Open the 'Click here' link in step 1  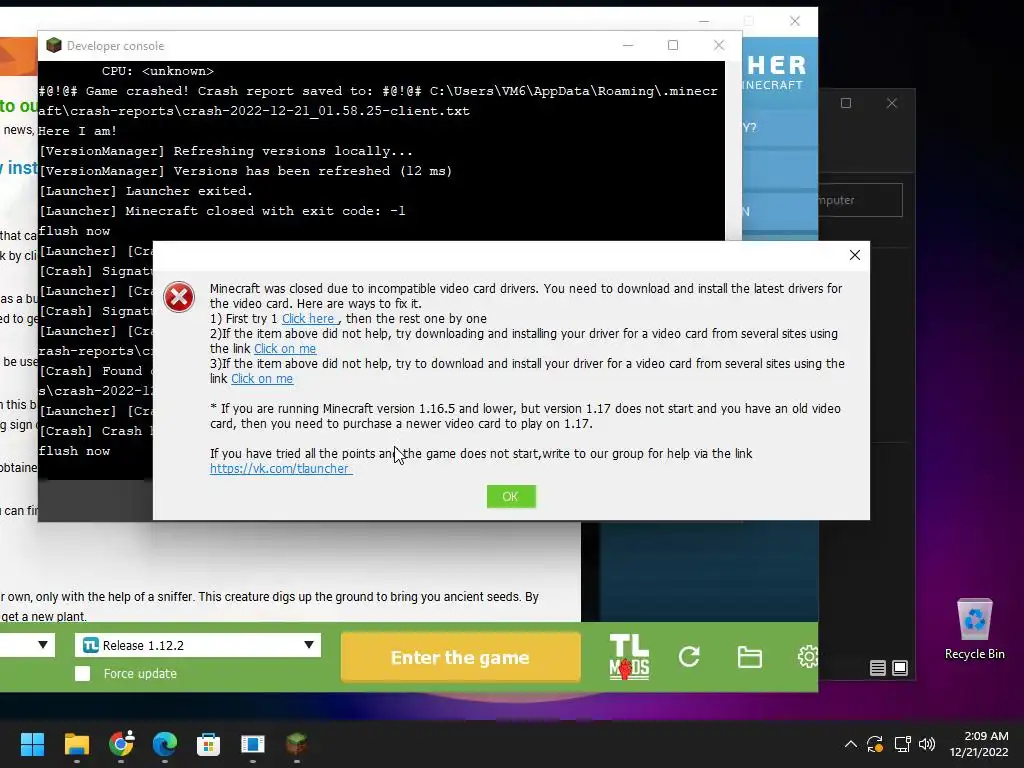click(308, 319)
